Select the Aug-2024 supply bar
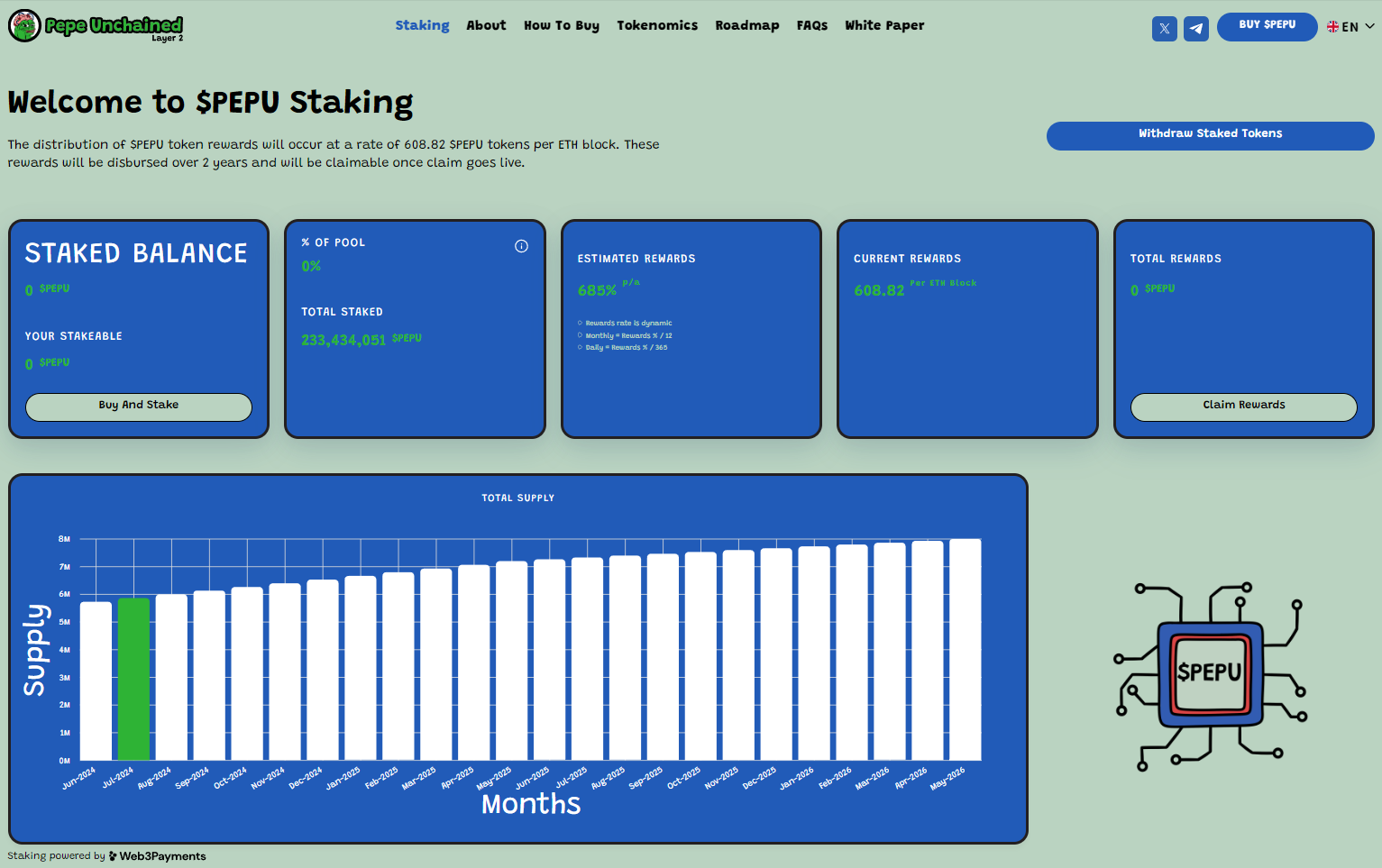 click(x=172, y=677)
